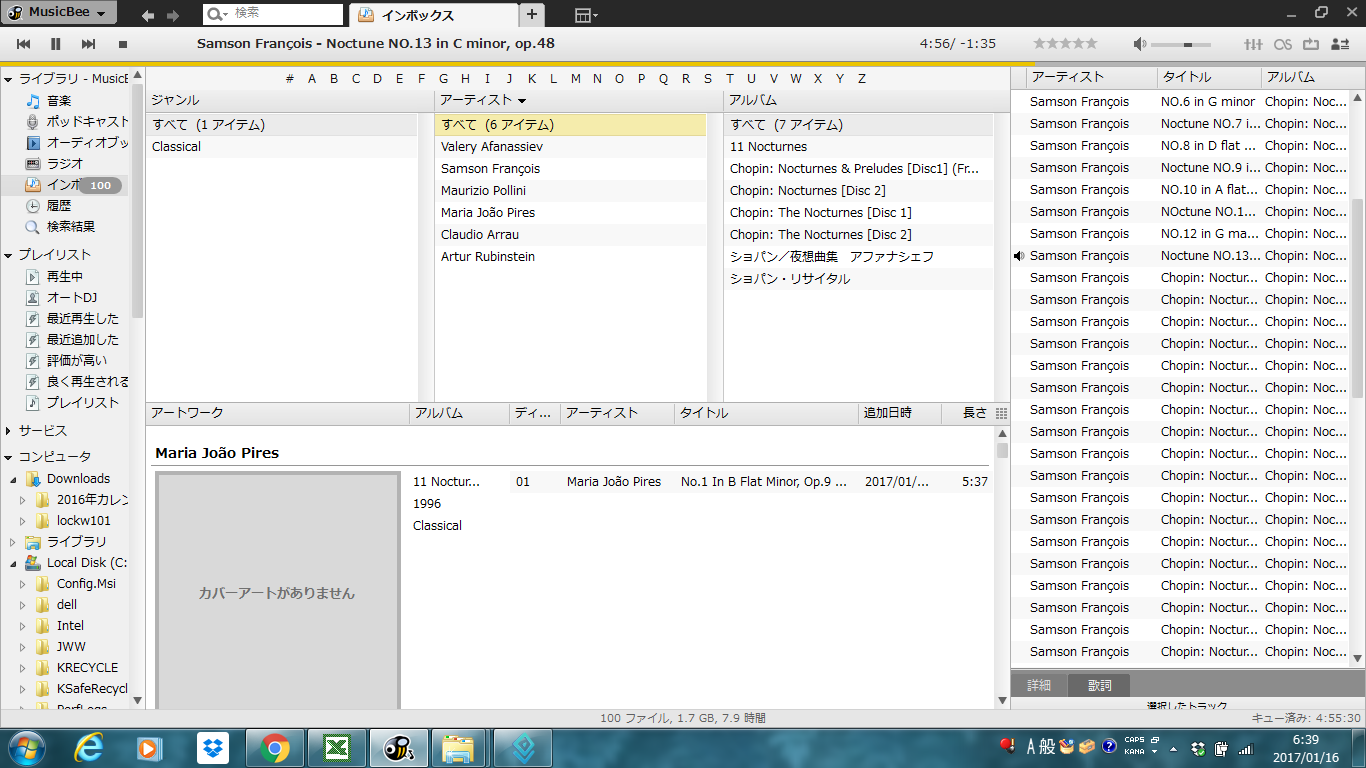Open the MusicBee main menu dropdown

(59, 13)
